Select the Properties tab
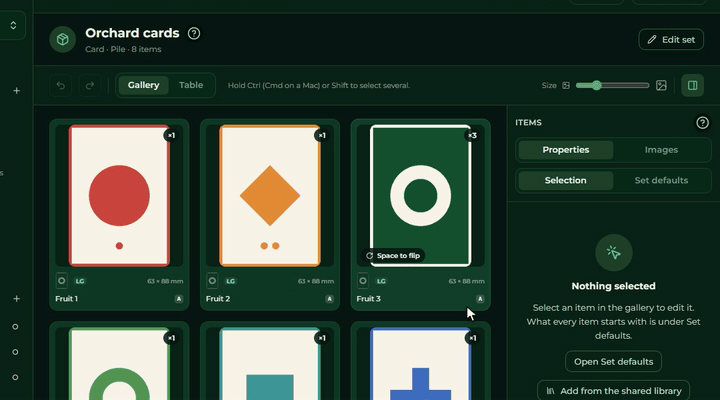Viewport: 720px width, 400px height. coord(566,150)
